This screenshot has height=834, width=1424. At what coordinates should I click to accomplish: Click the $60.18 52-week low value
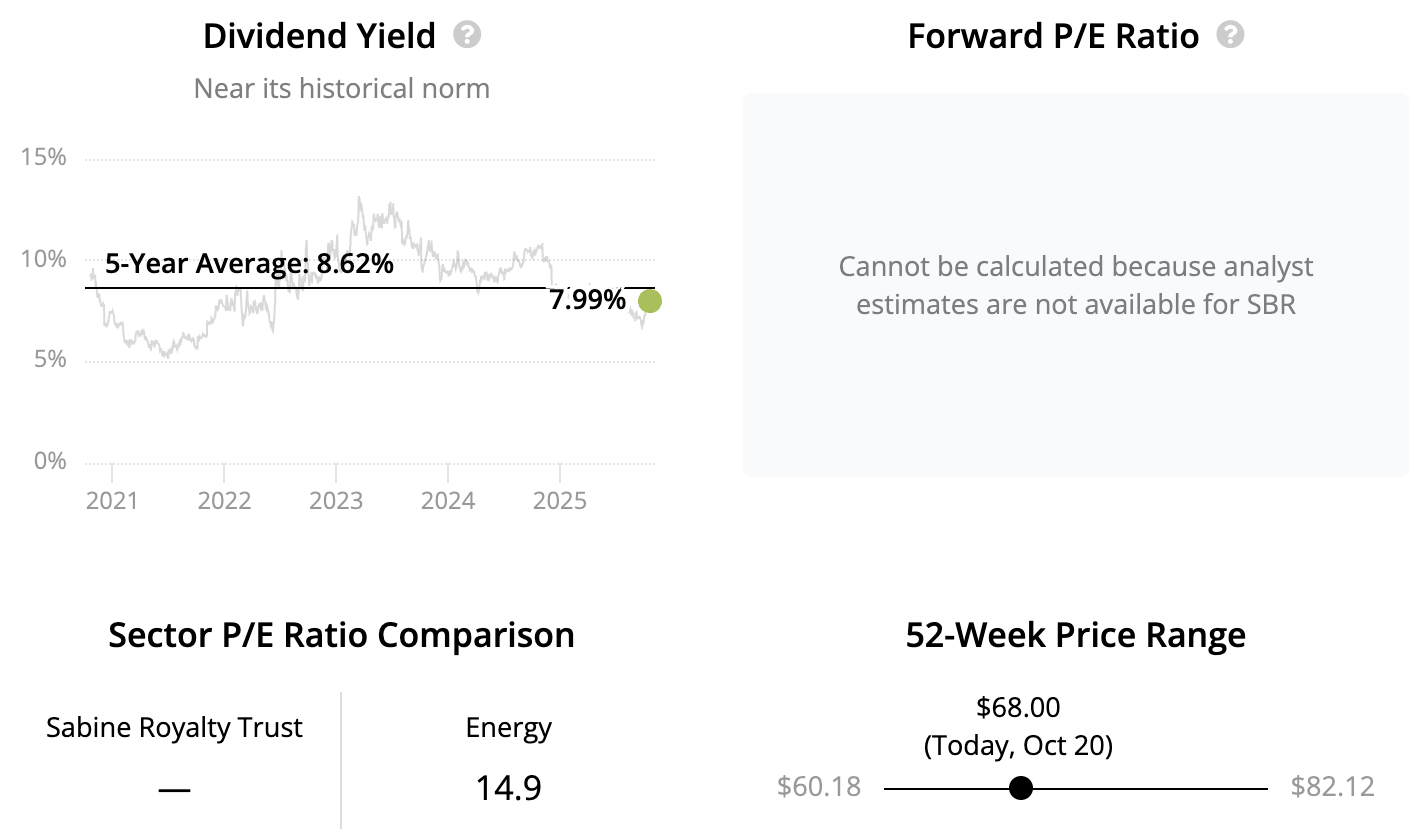818,787
